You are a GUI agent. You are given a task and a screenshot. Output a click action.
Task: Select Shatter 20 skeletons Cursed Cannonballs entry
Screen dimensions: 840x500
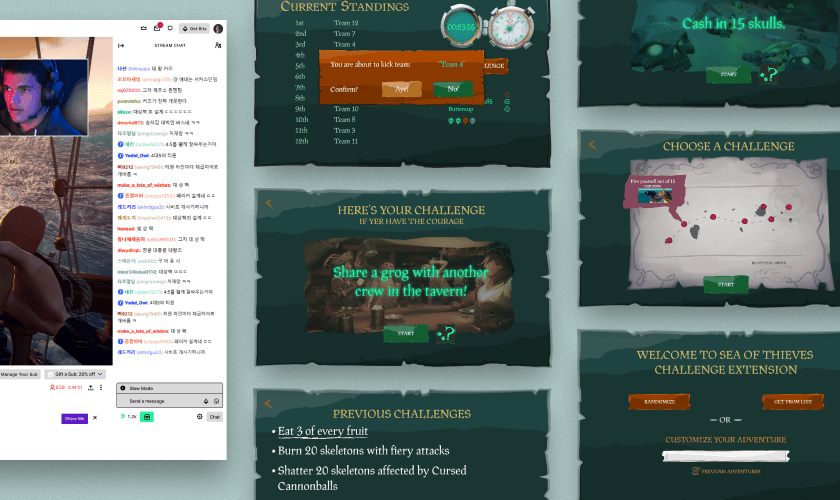pos(372,478)
